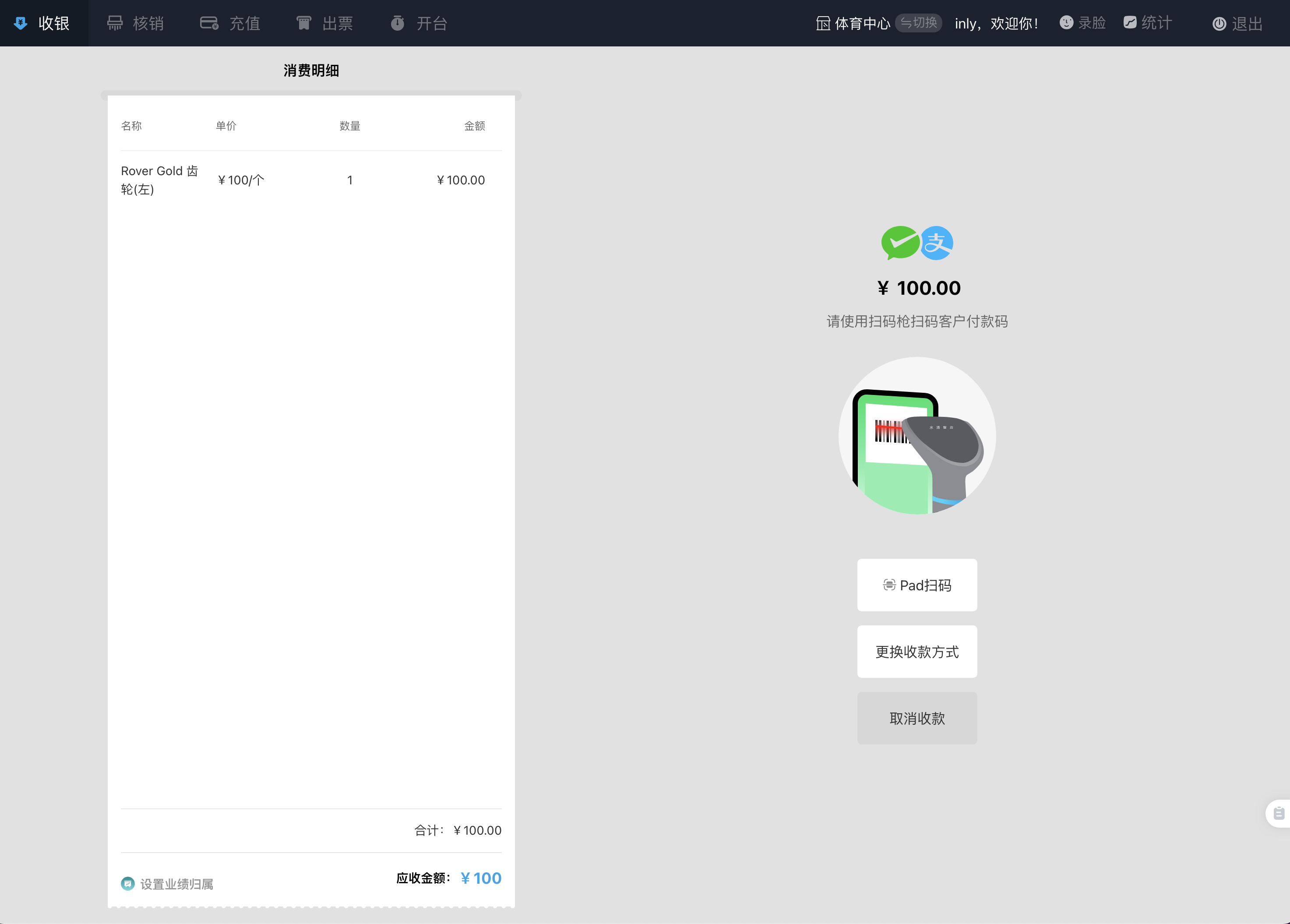
Task: Open 录脸 face recording
Action: (x=1082, y=23)
